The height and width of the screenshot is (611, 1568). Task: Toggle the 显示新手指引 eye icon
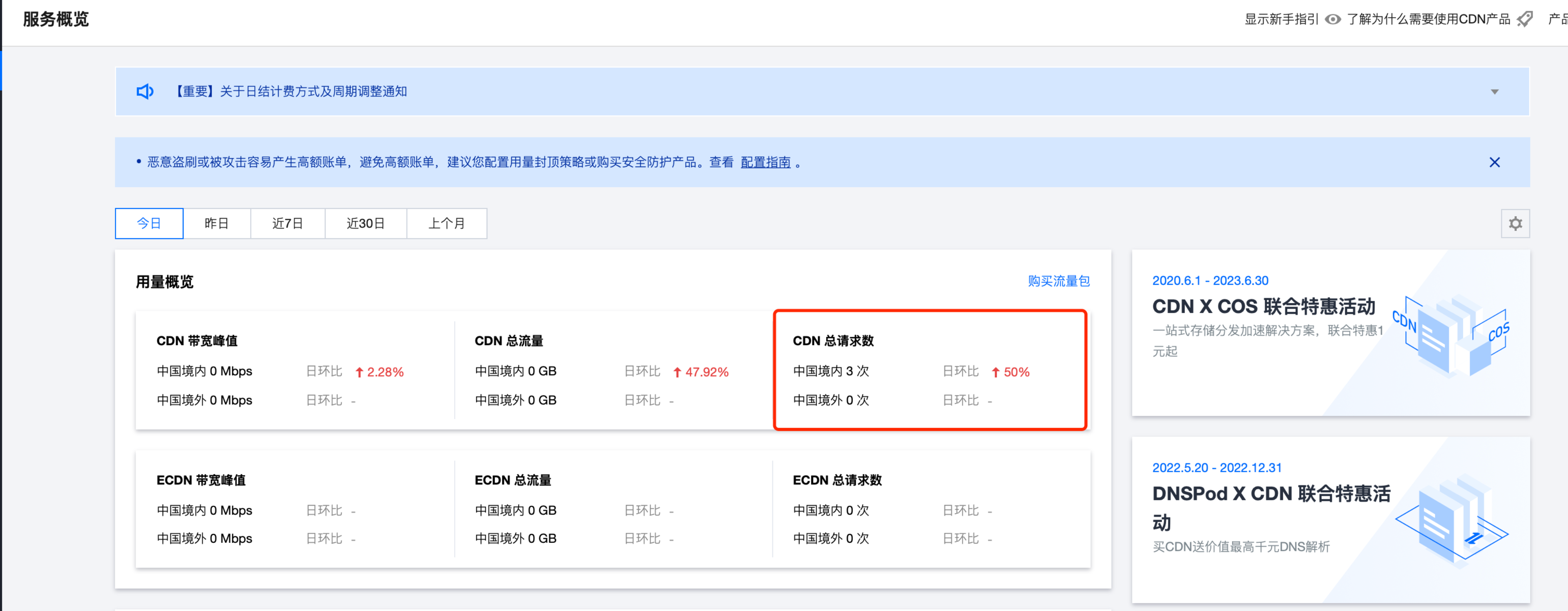pos(1333,20)
